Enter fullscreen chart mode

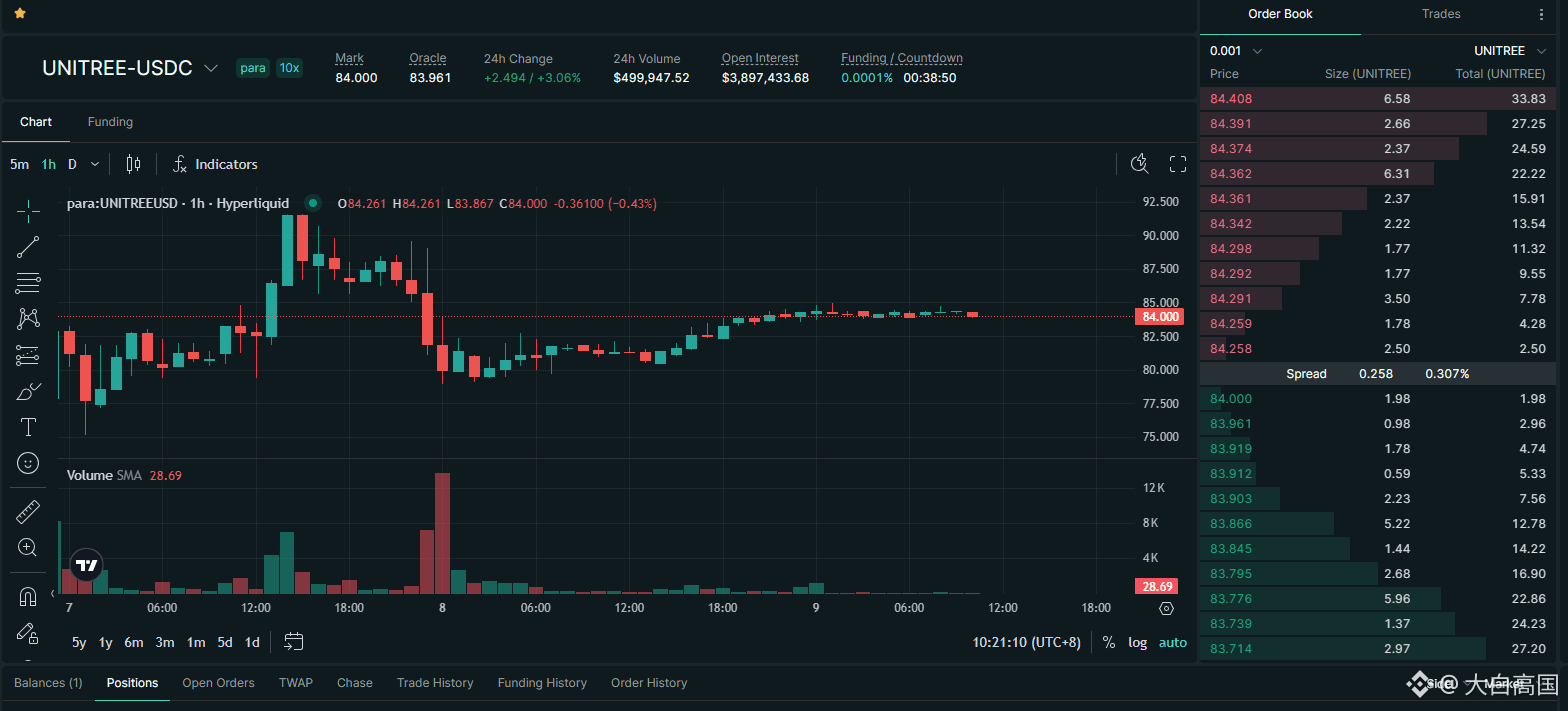[x=1178, y=164]
